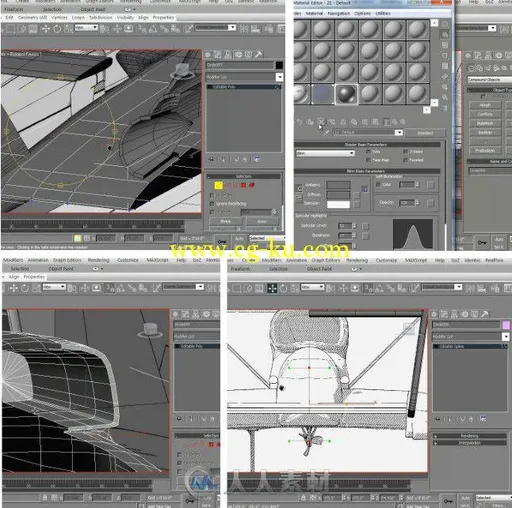This screenshot has width=512, height=508.
Task: Click Standard material type button
Action: click(425, 133)
